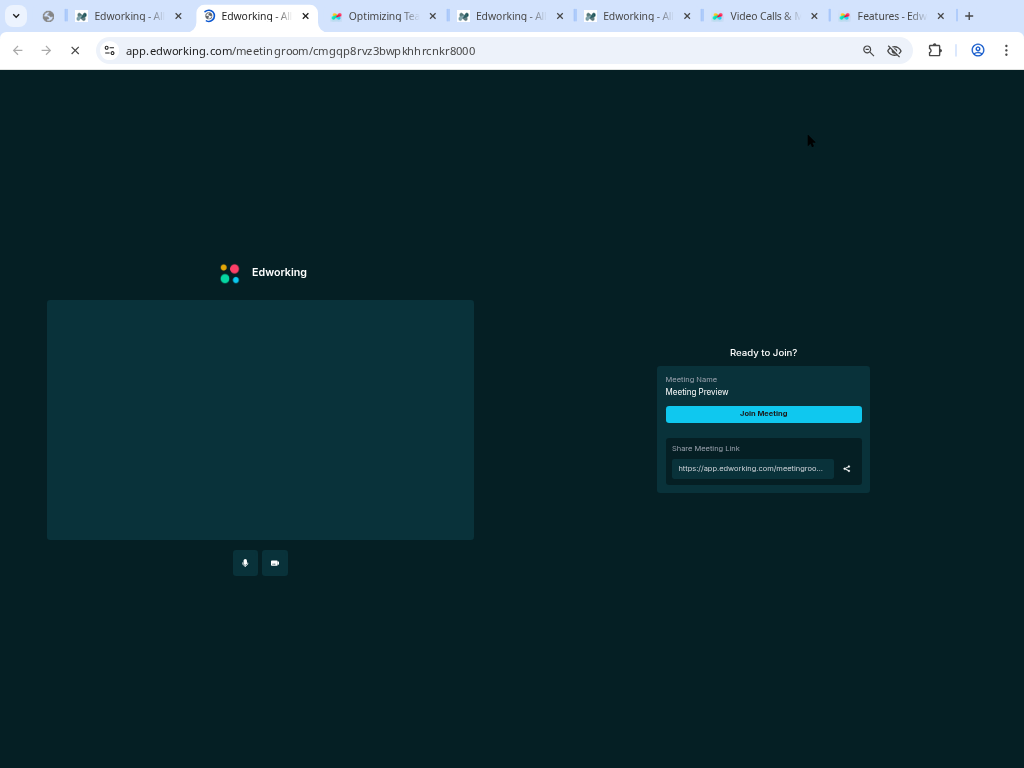Click the address bar URL
1024x768 pixels.
click(x=300, y=51)
